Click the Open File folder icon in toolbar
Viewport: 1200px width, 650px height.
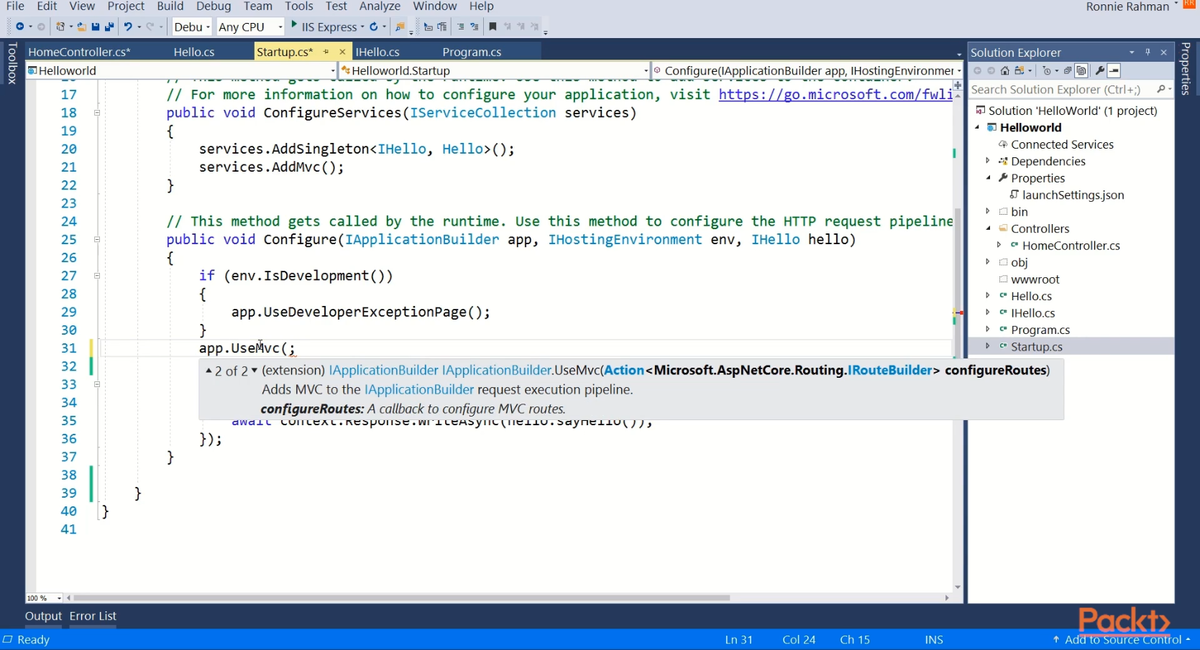[x=82, y=27]
